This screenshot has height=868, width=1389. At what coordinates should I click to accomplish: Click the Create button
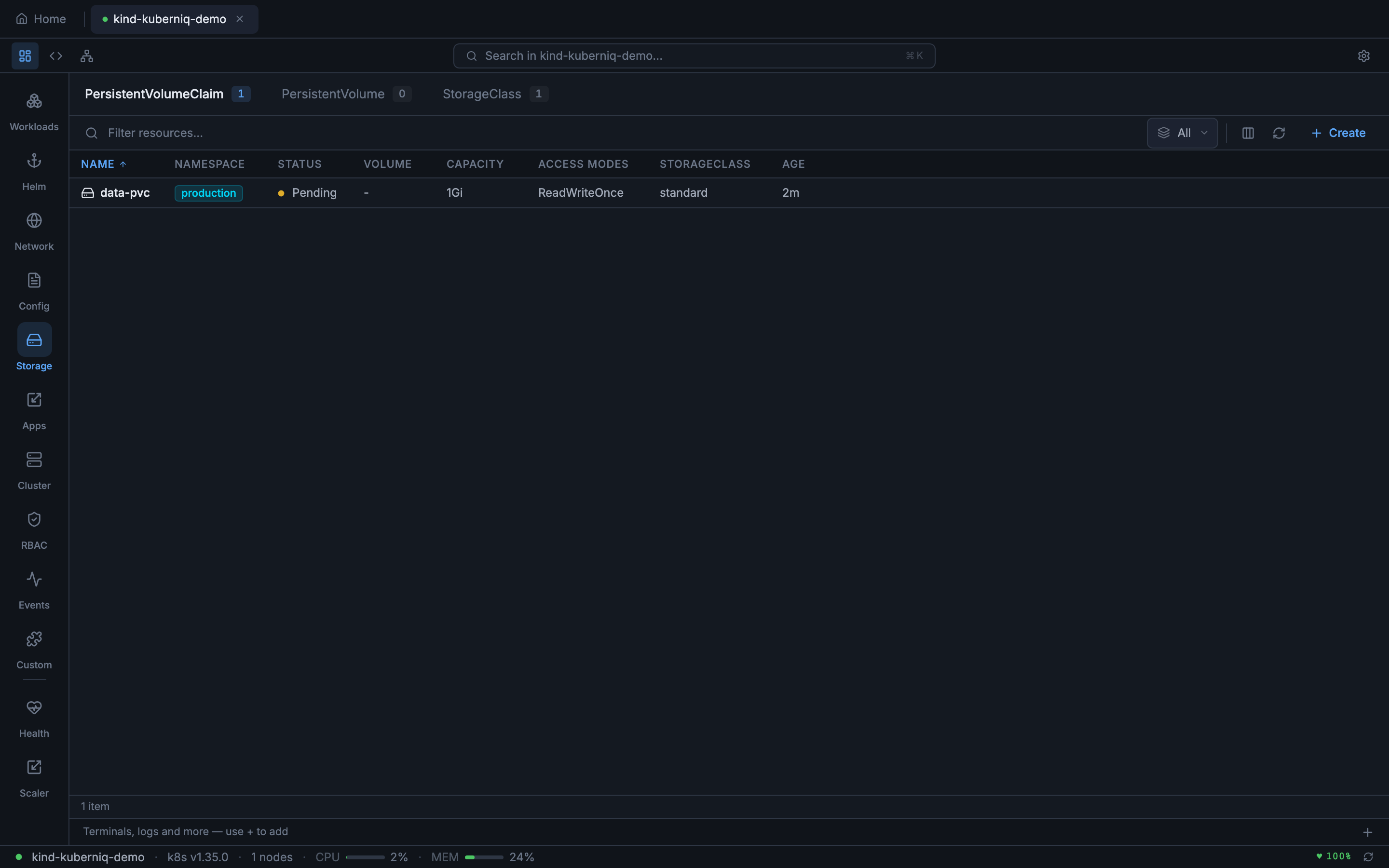1338,133
